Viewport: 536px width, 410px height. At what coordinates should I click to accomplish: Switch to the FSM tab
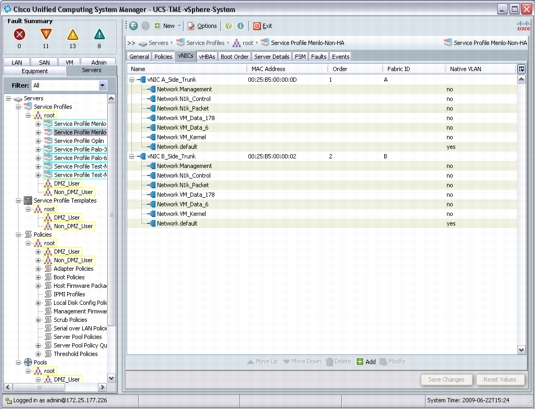(300, 56)
